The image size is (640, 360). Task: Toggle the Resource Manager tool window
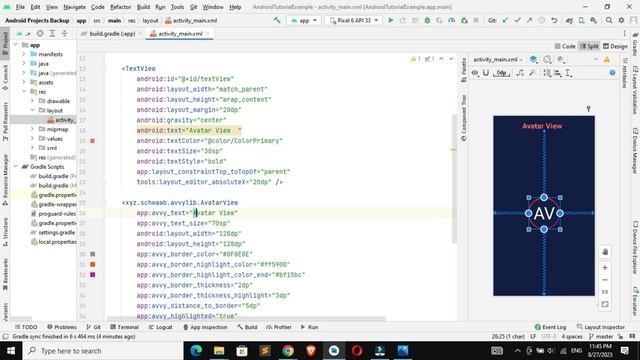[x=5, y=179]
